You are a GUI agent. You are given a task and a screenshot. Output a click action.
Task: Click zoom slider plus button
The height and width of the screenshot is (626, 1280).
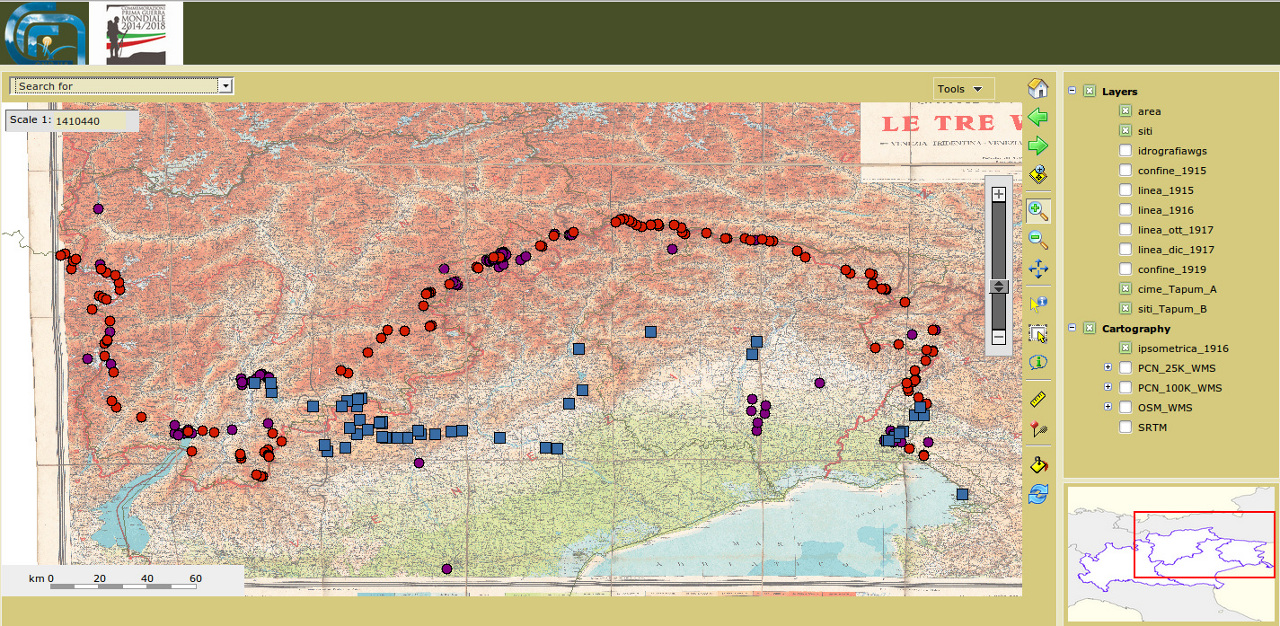click(x=998, y=194)
